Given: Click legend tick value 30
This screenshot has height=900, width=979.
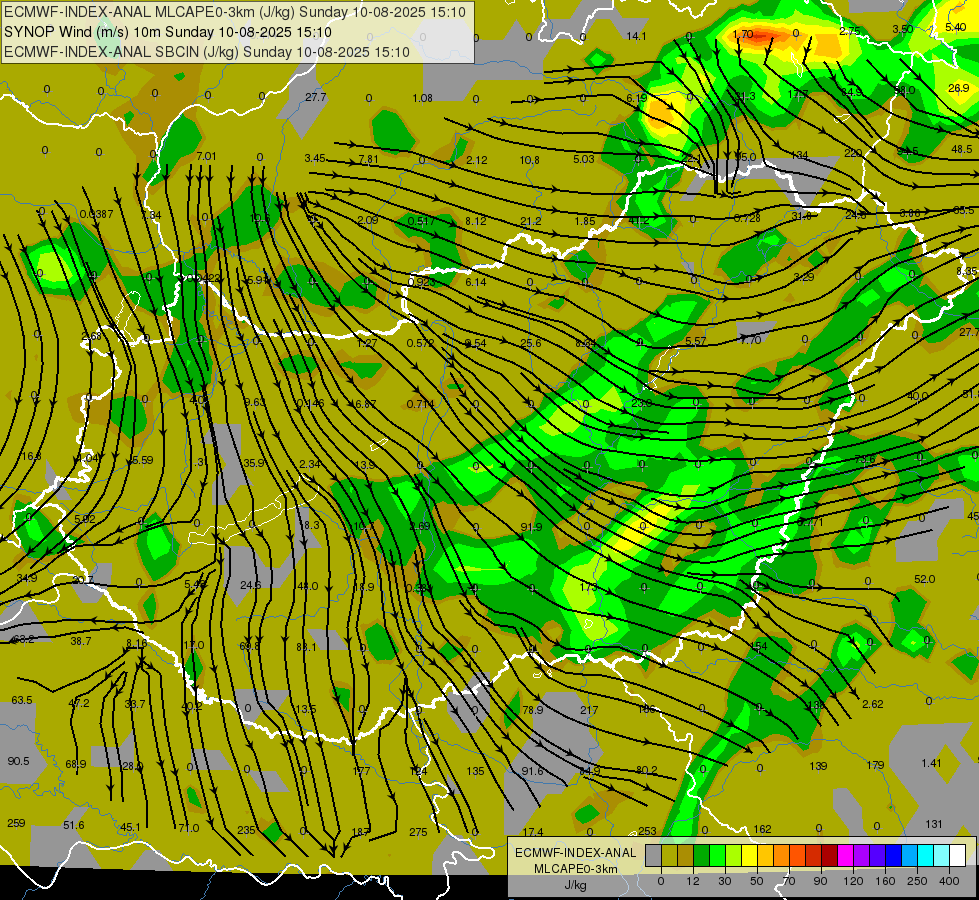Looking at the screenshot, I should (x=724, y=881).
